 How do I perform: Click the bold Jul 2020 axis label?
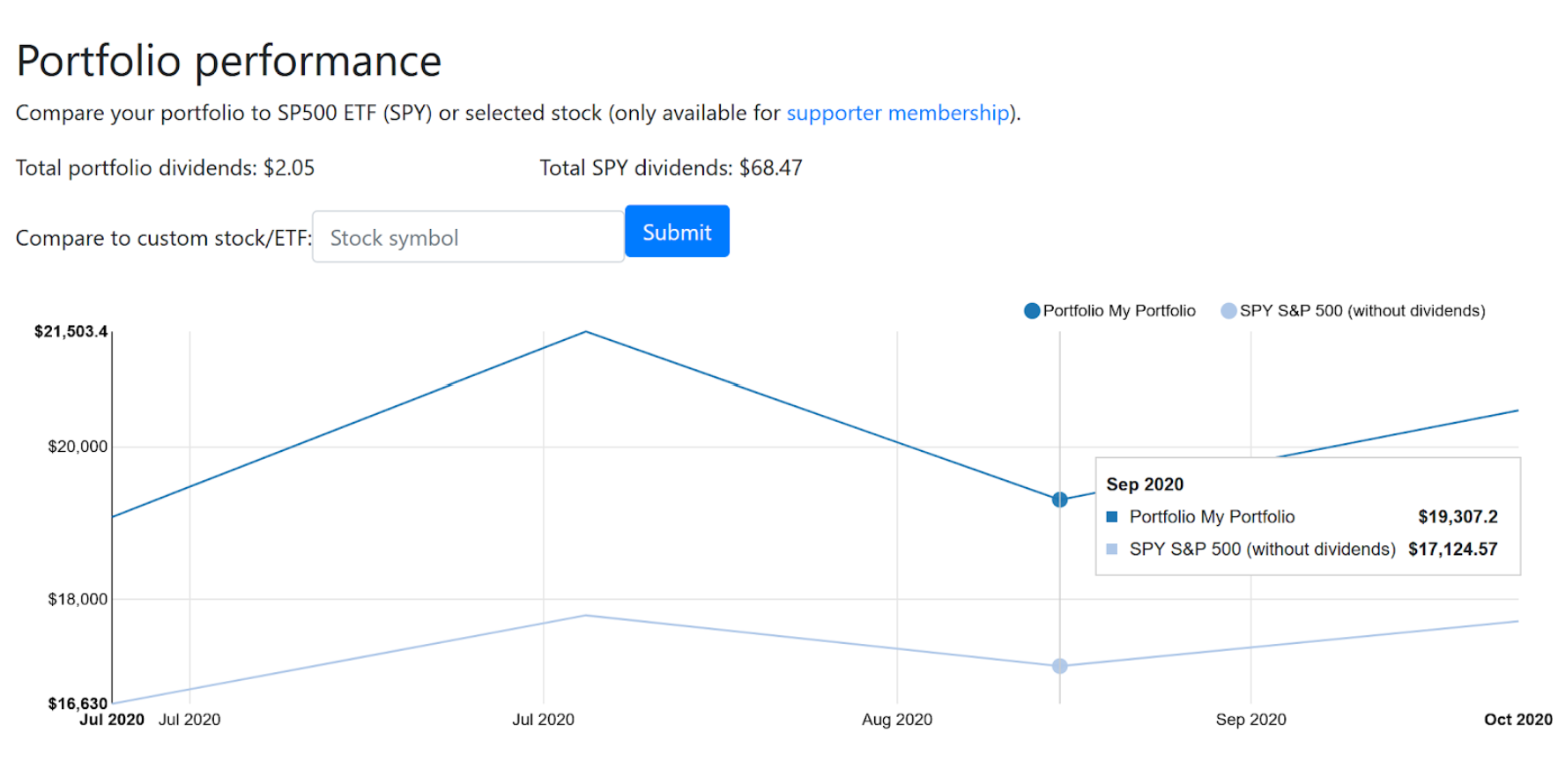coord(112,720)
